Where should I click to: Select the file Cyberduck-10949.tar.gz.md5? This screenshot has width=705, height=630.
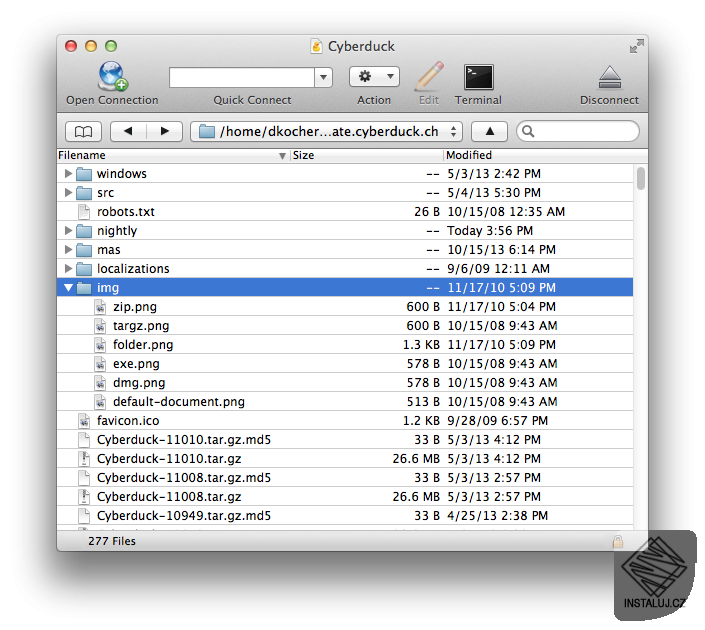coord(184,516)
